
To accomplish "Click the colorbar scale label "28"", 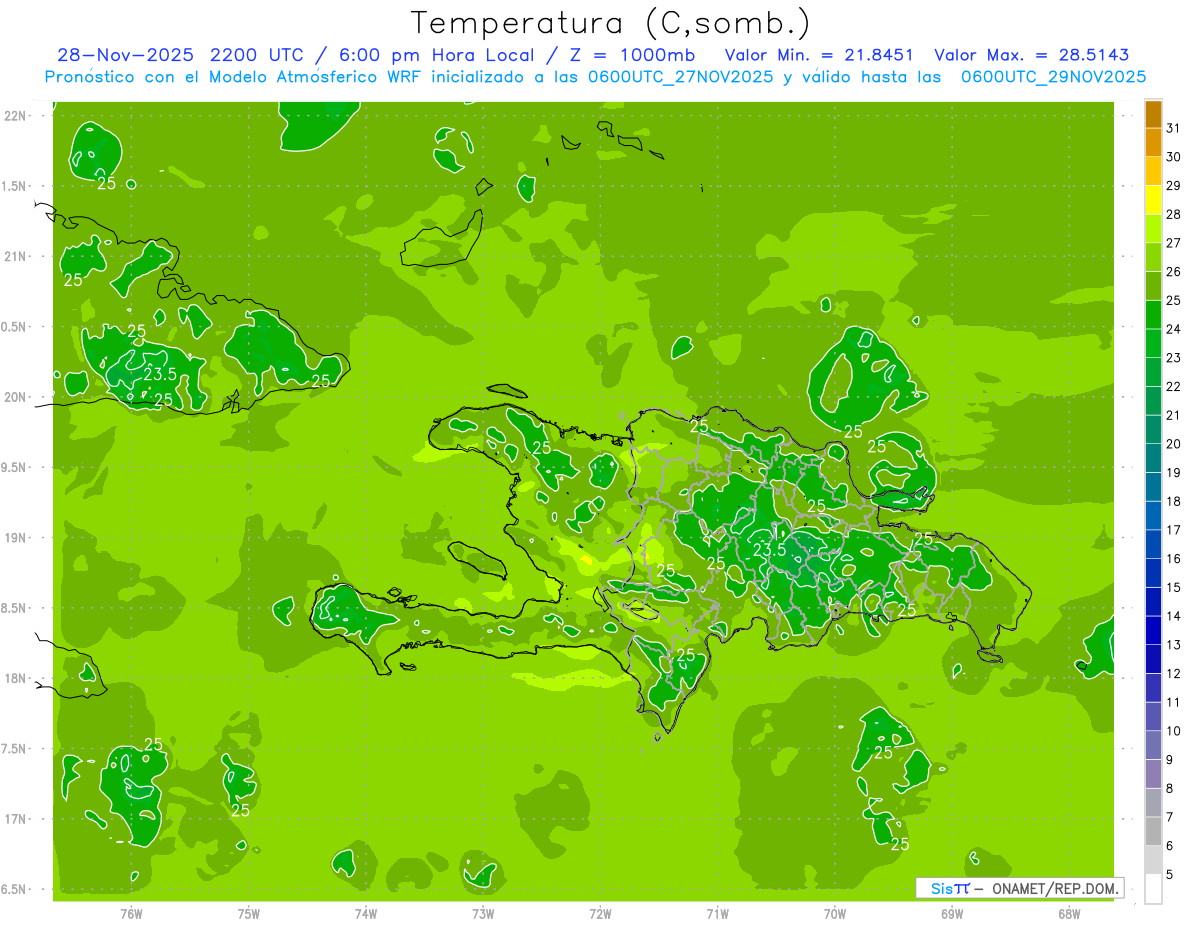I will coord(1174,214).
